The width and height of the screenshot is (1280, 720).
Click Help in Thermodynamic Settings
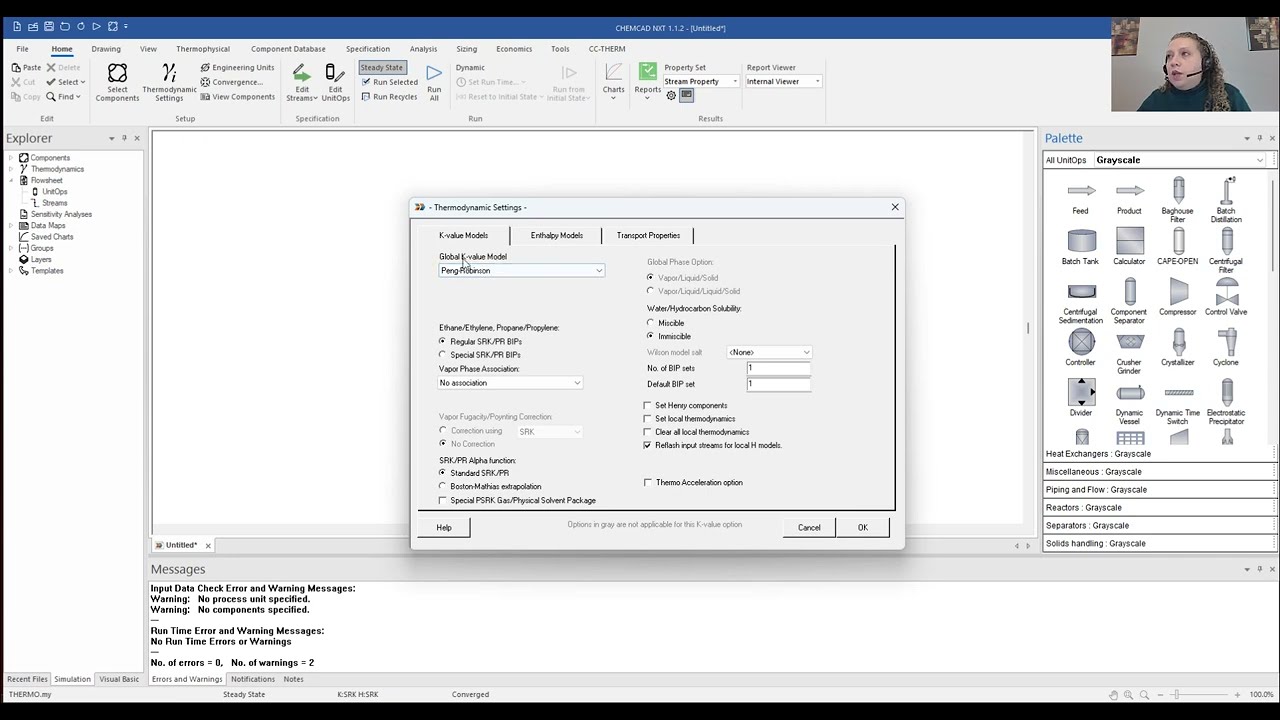point(444,528)
